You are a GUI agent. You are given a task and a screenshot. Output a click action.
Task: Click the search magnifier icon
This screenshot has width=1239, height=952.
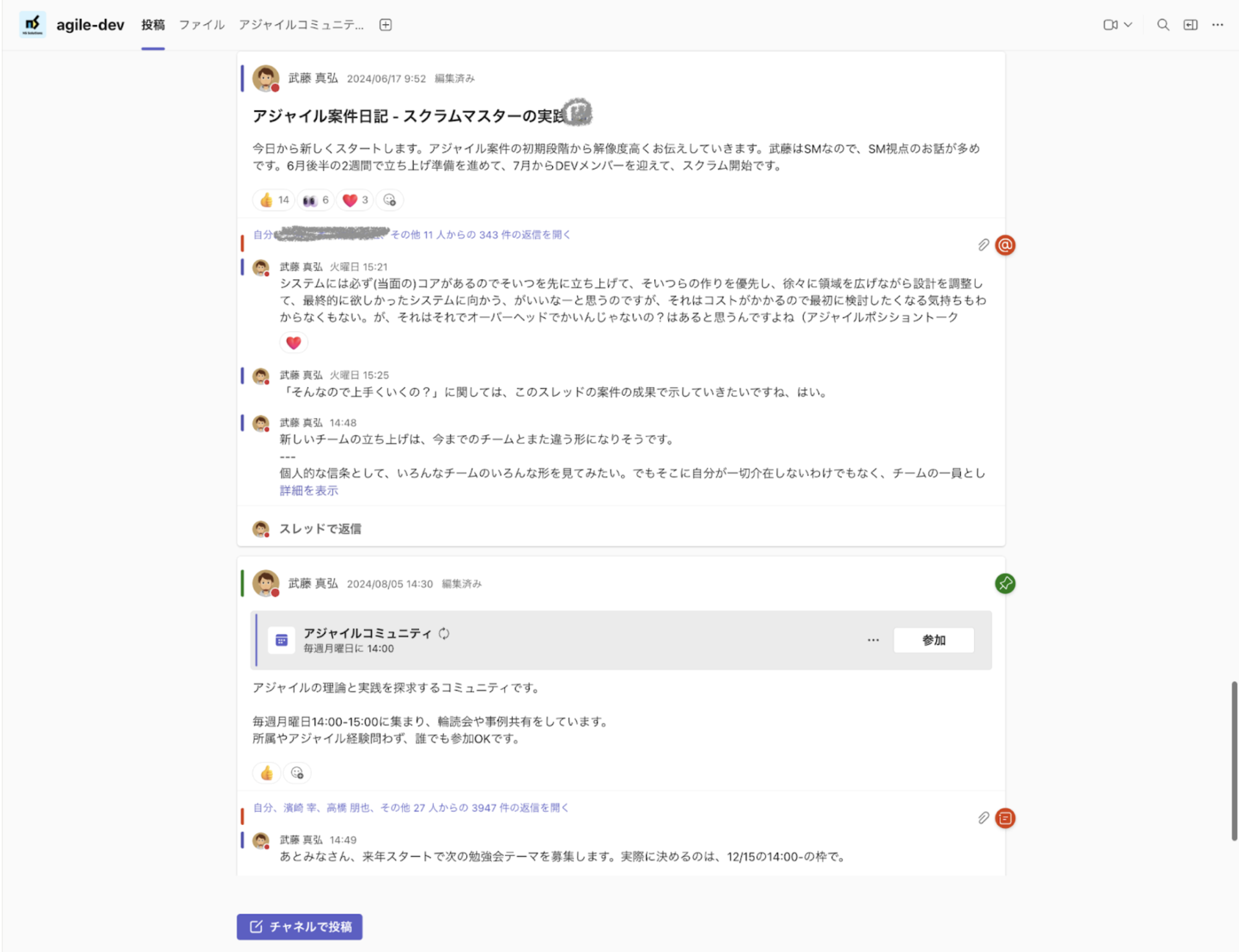[x=1163, y=25]
